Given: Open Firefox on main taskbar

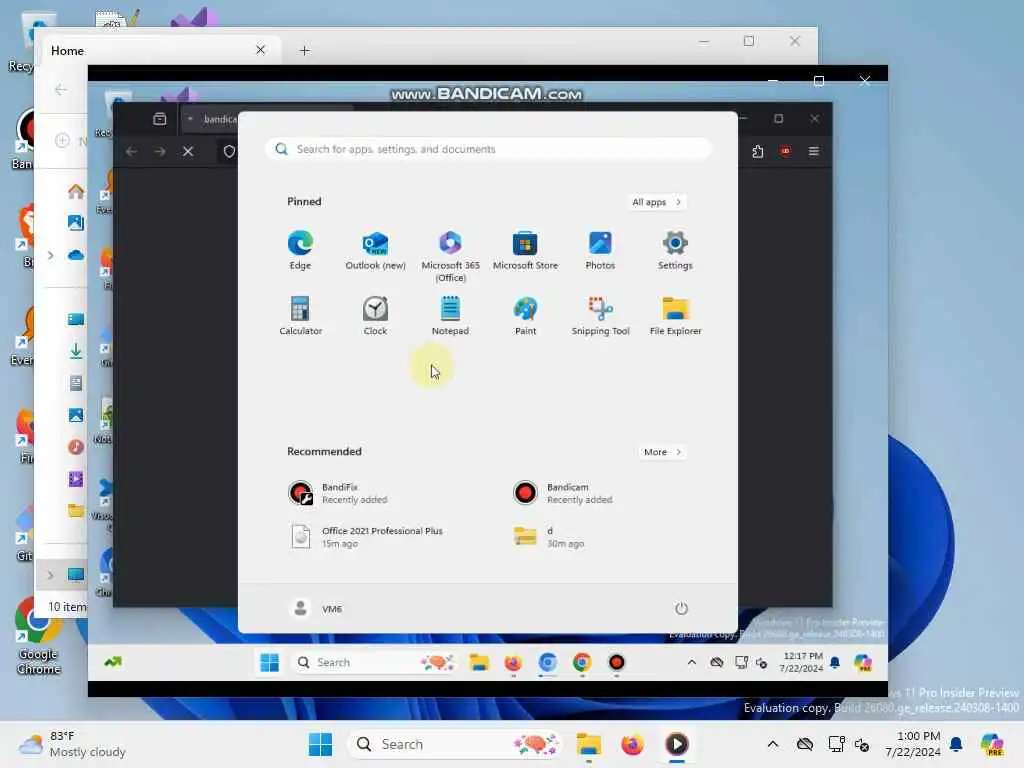Looking at the screenshot, I should click(x=632, y=744).
